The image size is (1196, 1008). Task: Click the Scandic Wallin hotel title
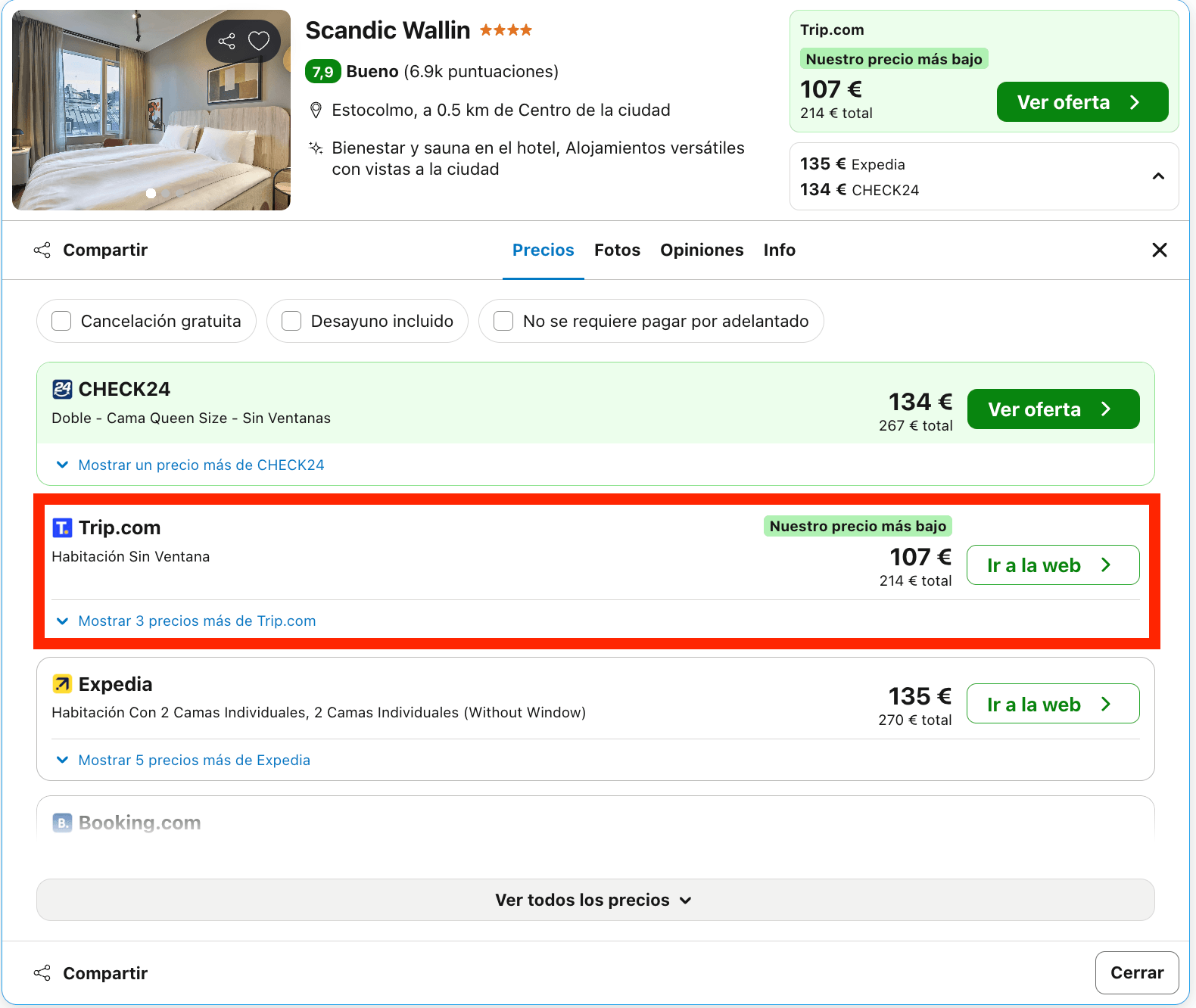[388, 30]
